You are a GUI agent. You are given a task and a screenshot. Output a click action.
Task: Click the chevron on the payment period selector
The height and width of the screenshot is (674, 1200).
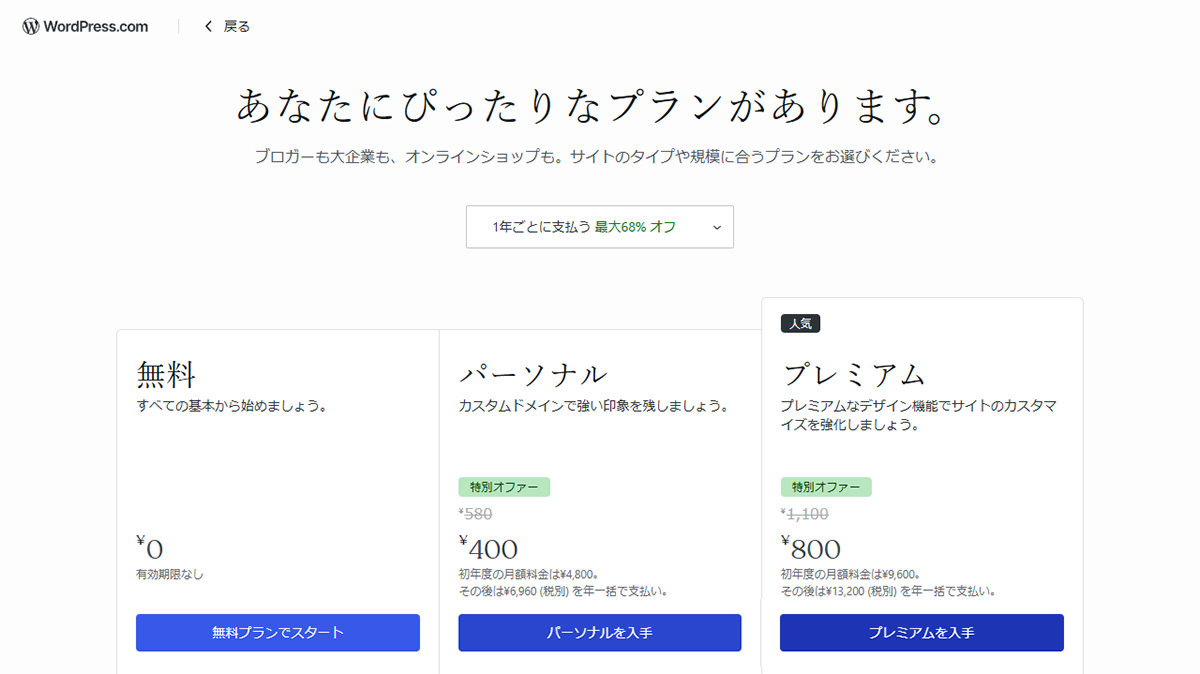coord(717,227)
